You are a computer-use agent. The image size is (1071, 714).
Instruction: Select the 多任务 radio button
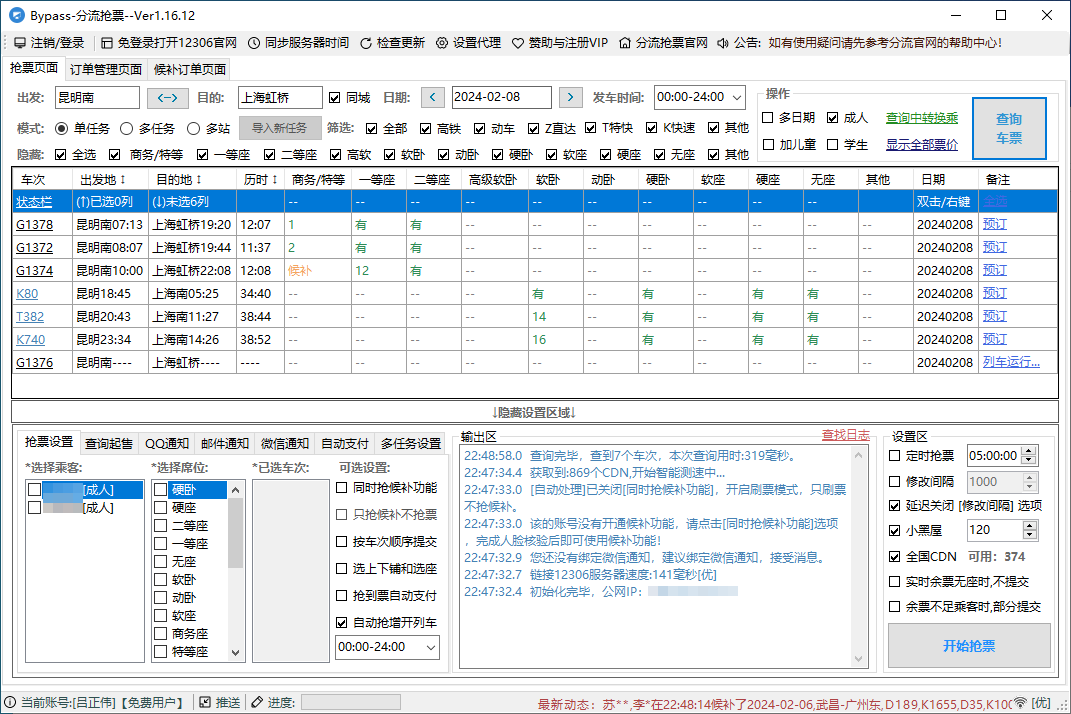127,128
